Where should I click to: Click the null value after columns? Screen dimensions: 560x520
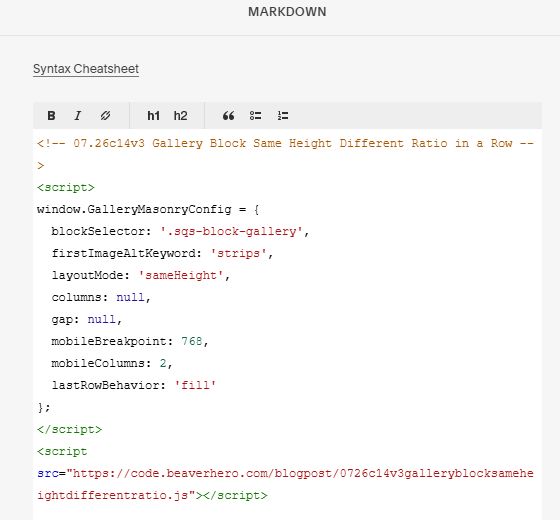click(130, 298)
